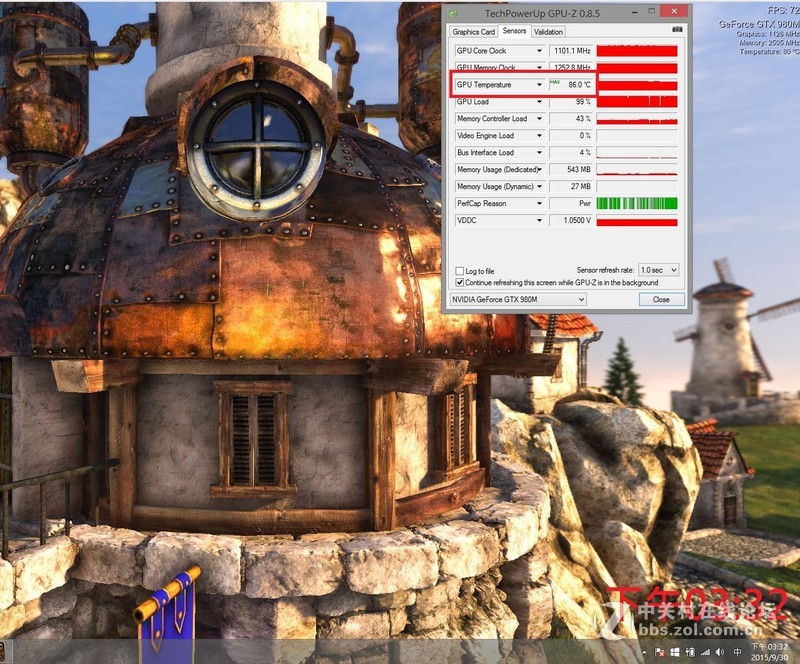
Task: Click the show hidden icons arrow
Action: pos(645,652)
